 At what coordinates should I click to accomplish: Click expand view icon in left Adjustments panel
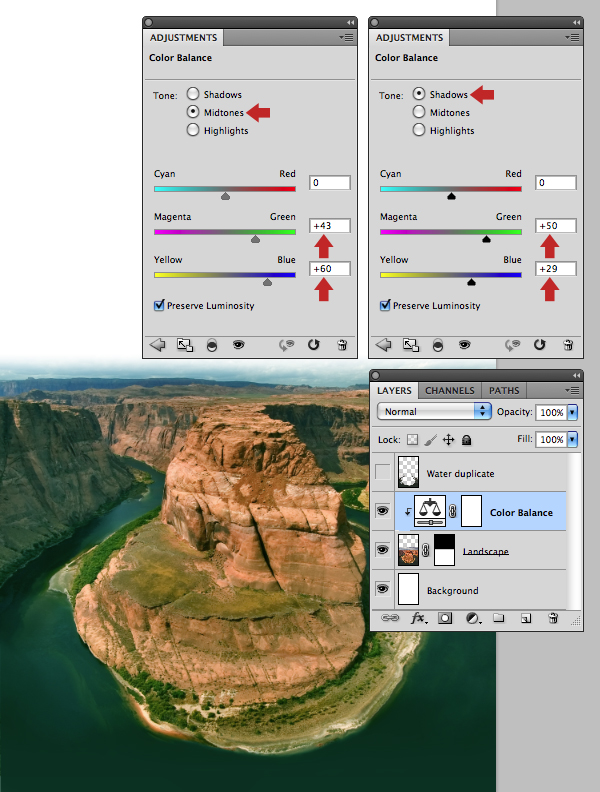[x=185, y=345]
